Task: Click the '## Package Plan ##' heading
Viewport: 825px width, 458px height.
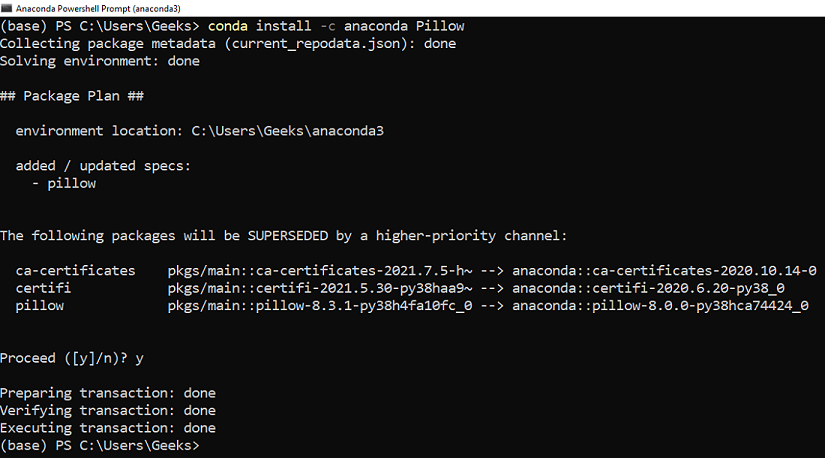Action: (x=72, y=96)
